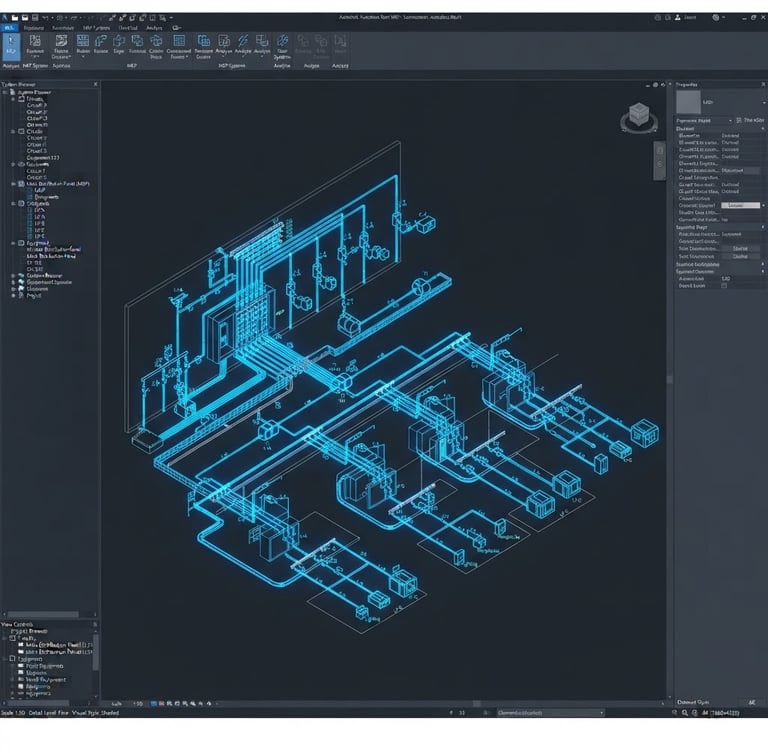
Task: Open the Help icon in title bar
Action: (716, 17)
